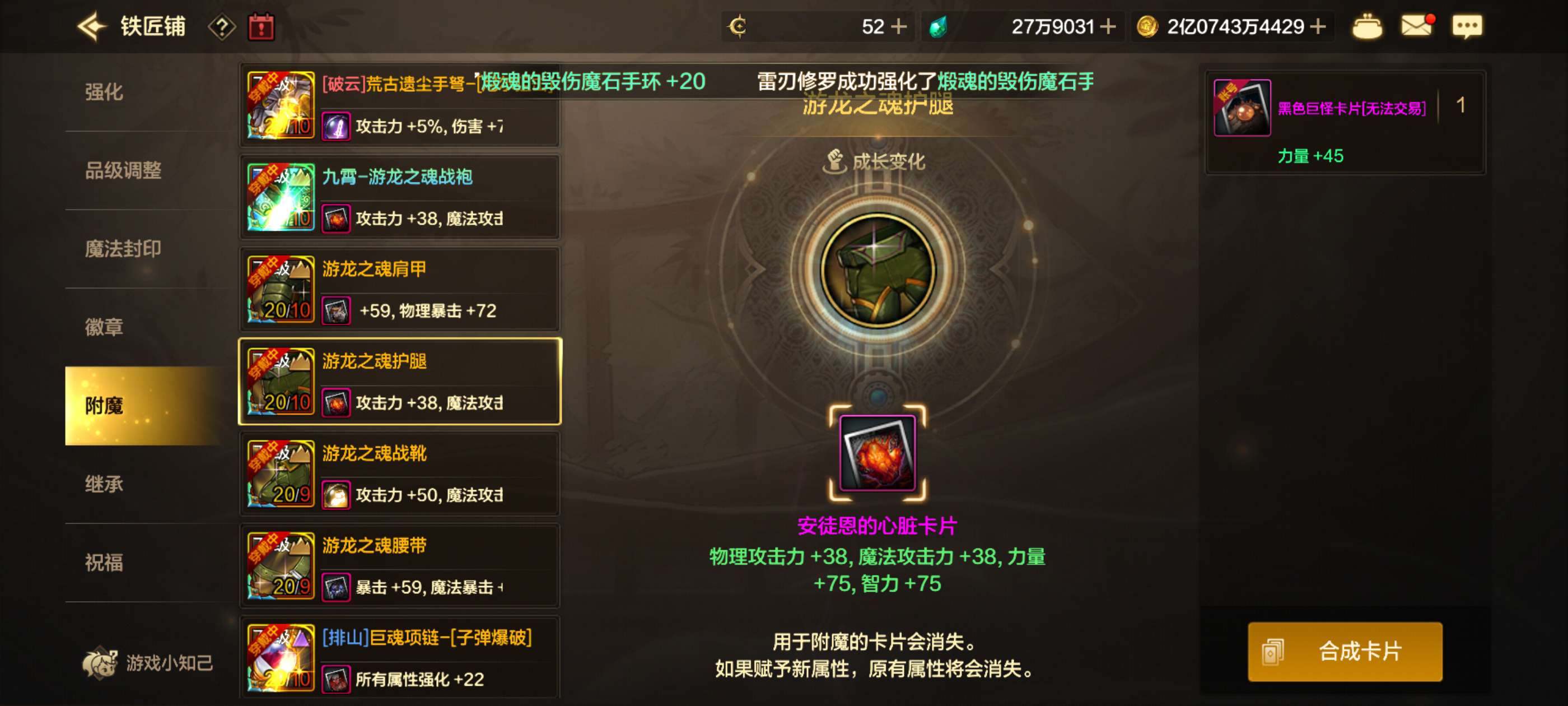Open the mail envelope icon
Viewport: 1568px width, 706px height.
(x=1416, y=26)
